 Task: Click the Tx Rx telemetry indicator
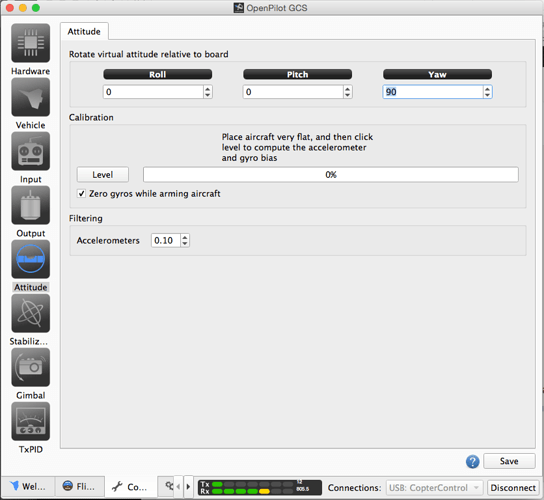click(x=260, y=487)
